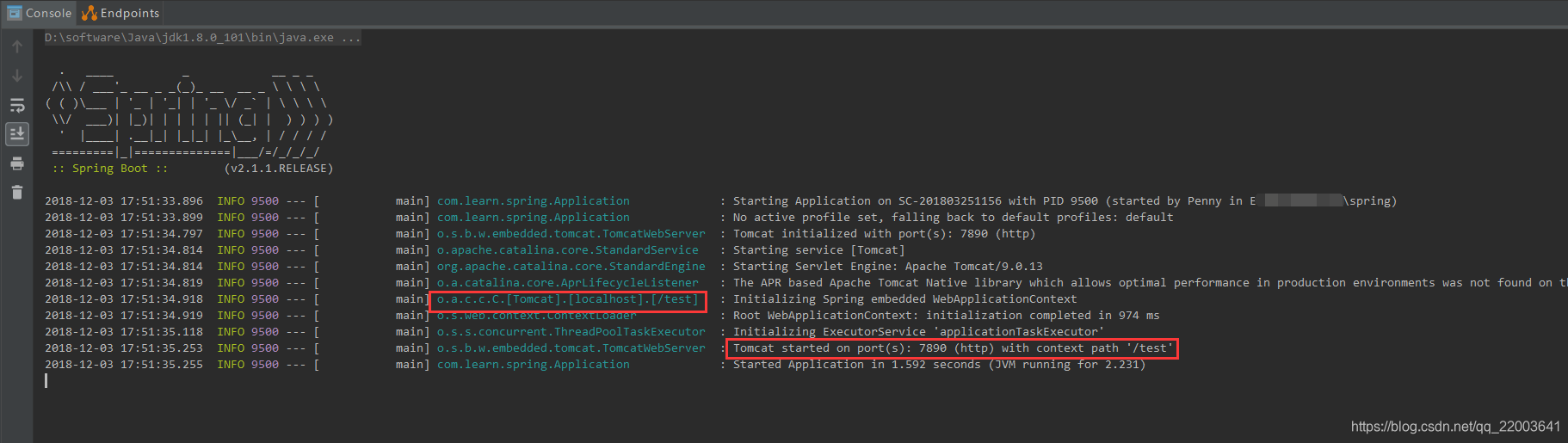Click timestamp '17:51:35.118' in the log

[162, 332]
